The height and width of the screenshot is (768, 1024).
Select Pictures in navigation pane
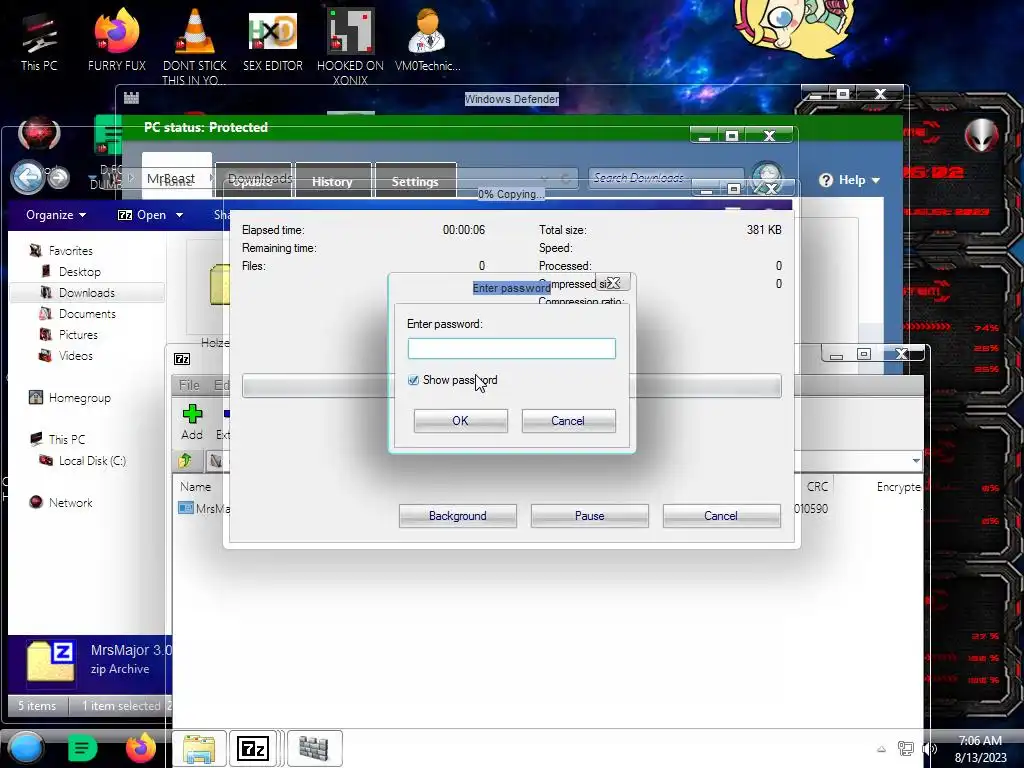[78, 334]
